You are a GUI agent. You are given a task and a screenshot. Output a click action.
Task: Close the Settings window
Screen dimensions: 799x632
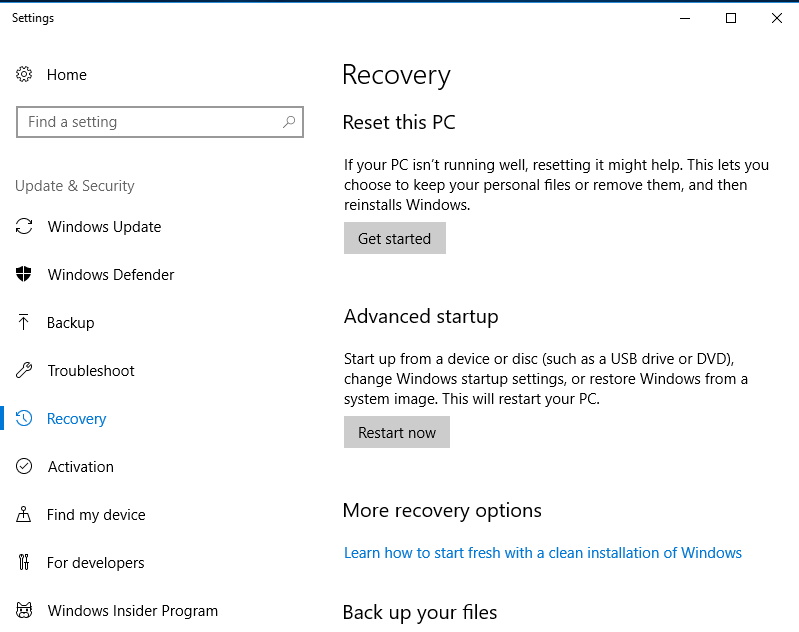coord(777,18)
